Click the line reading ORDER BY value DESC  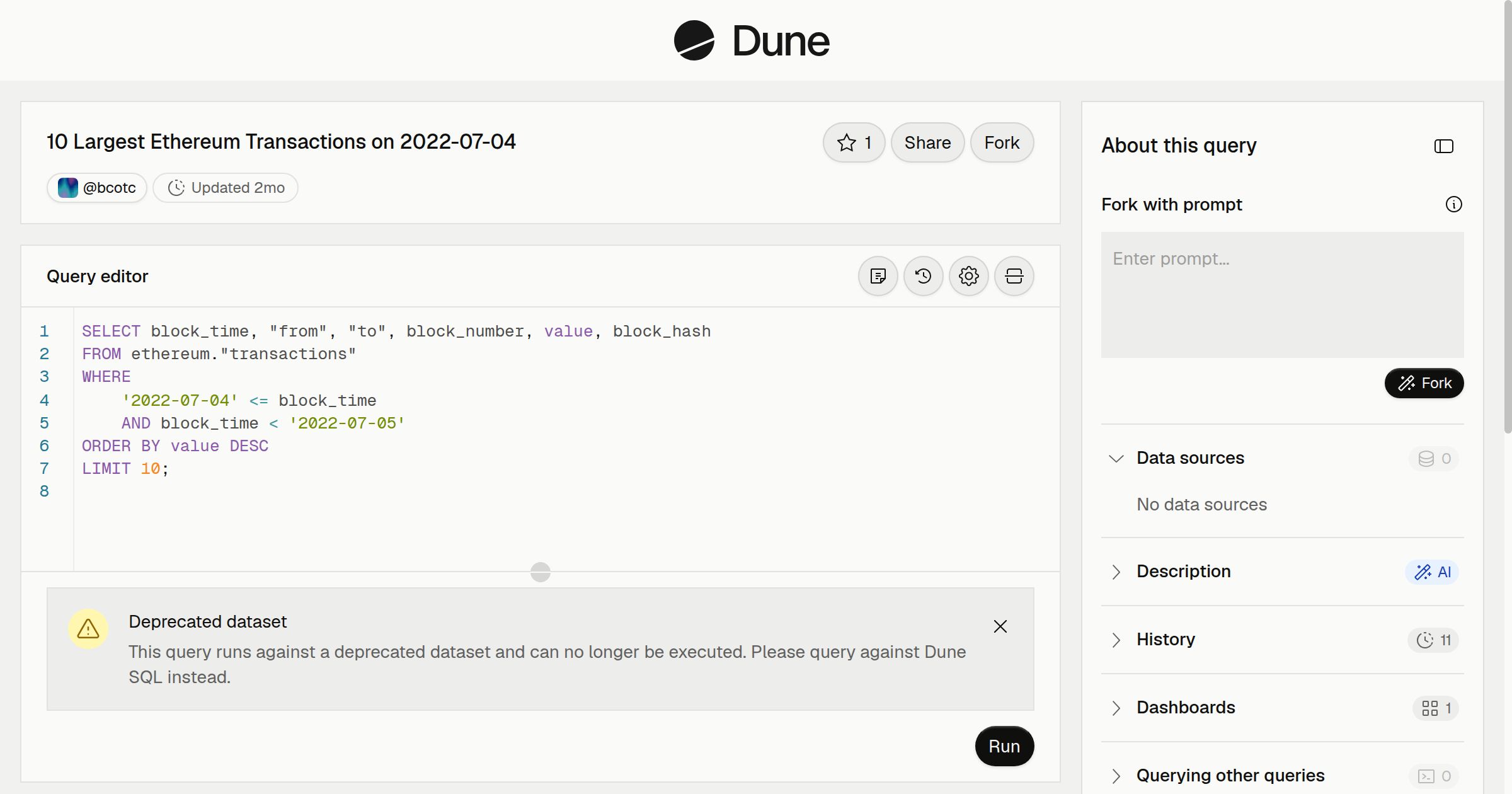175,446
